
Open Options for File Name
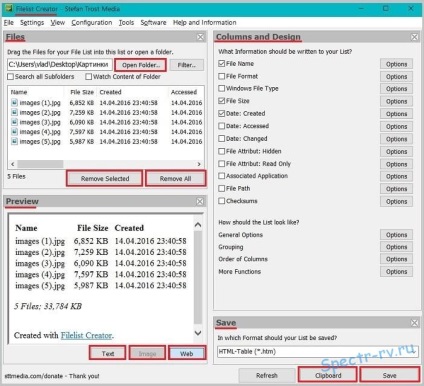[396, 64]
